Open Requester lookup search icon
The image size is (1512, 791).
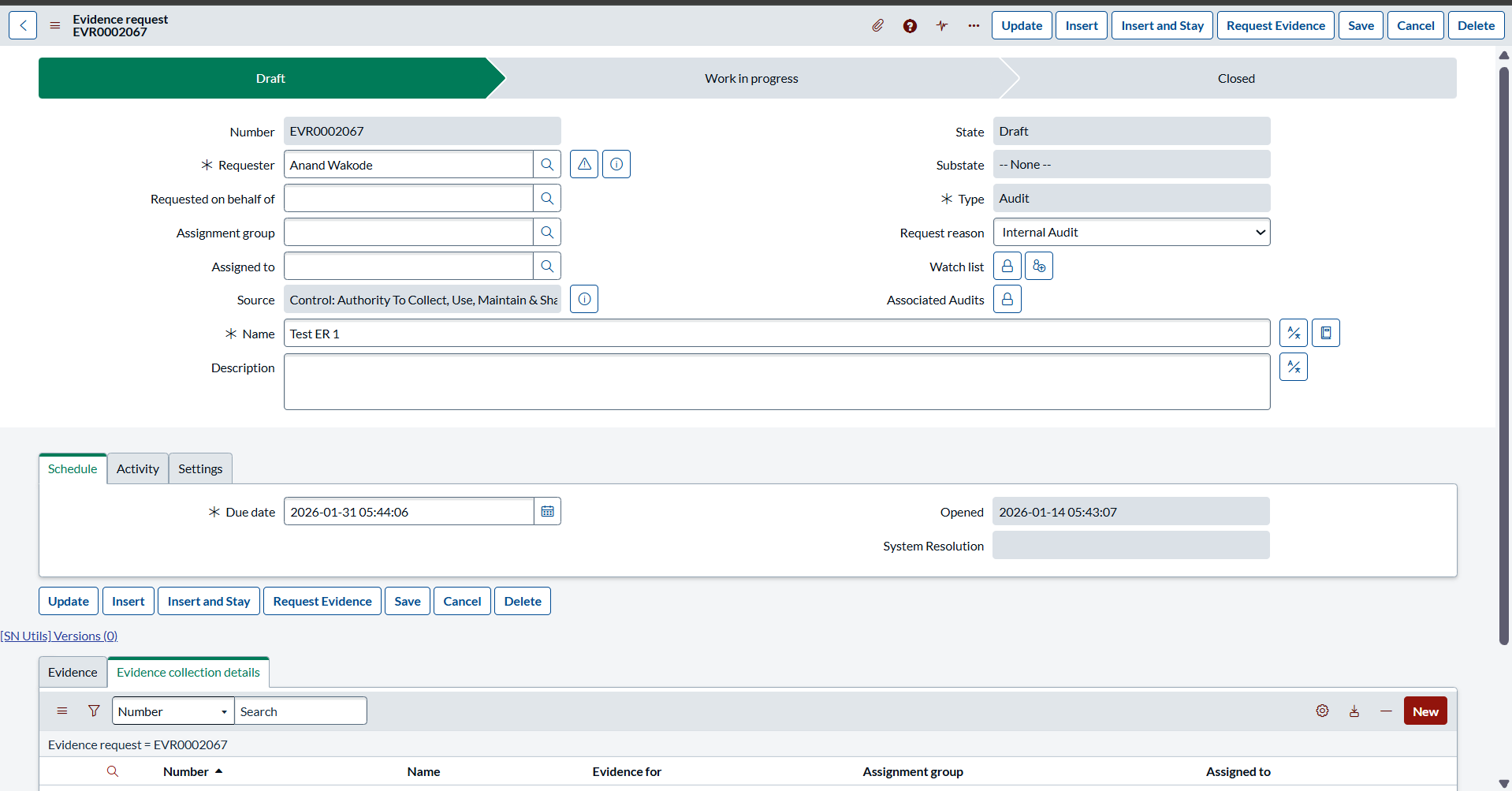[547, 165]
